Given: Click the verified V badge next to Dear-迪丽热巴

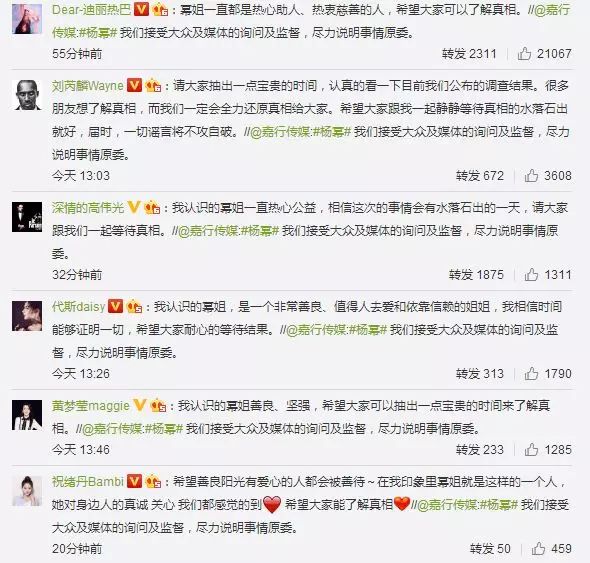Looking at the screenshot, I should point(141,9).
